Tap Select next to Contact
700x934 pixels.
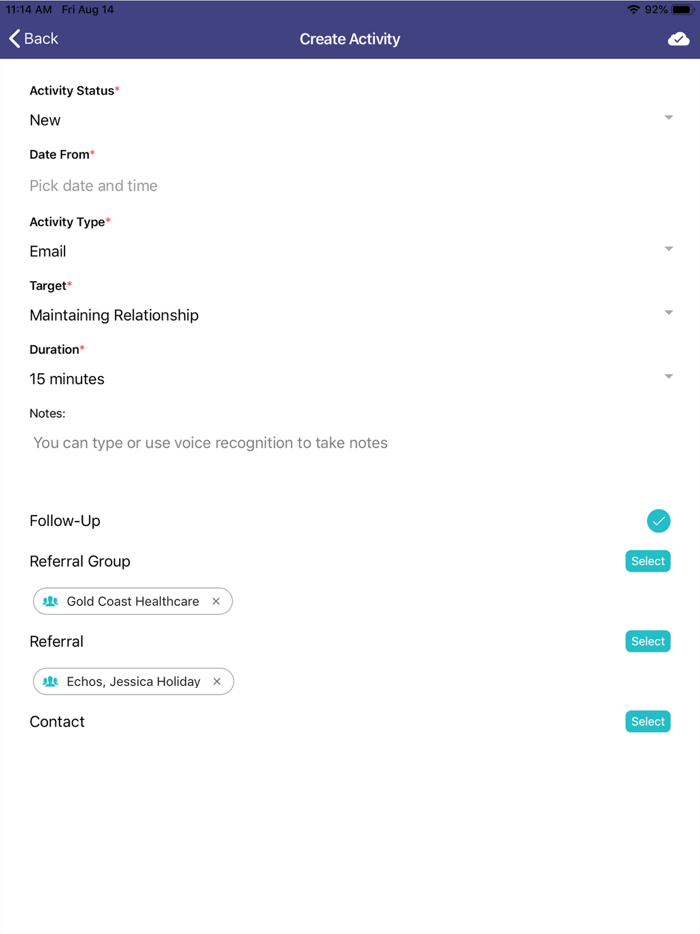click(647, 721)
